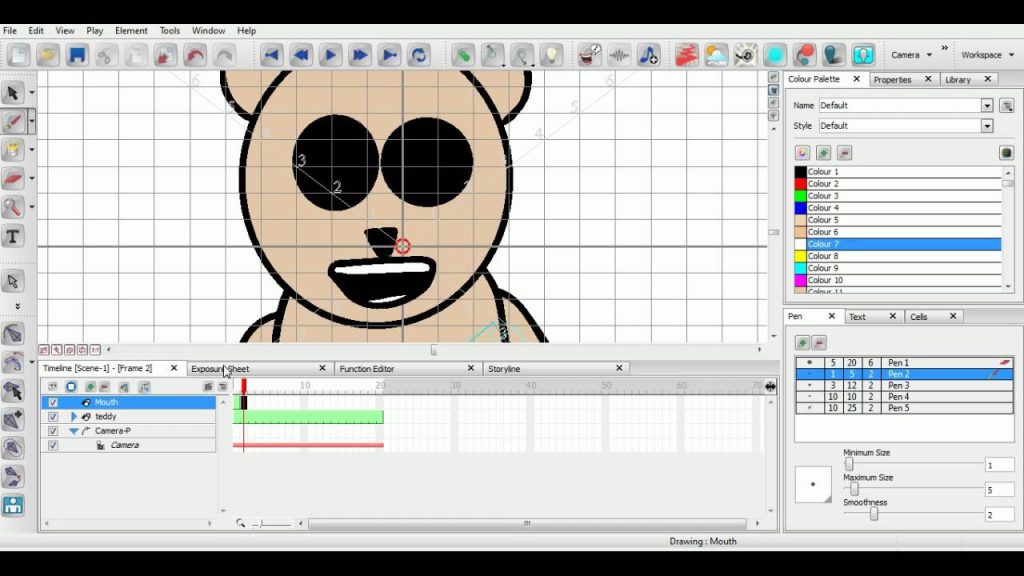
Task: Open the palette Name dropdown
Action: click(986, 105)
